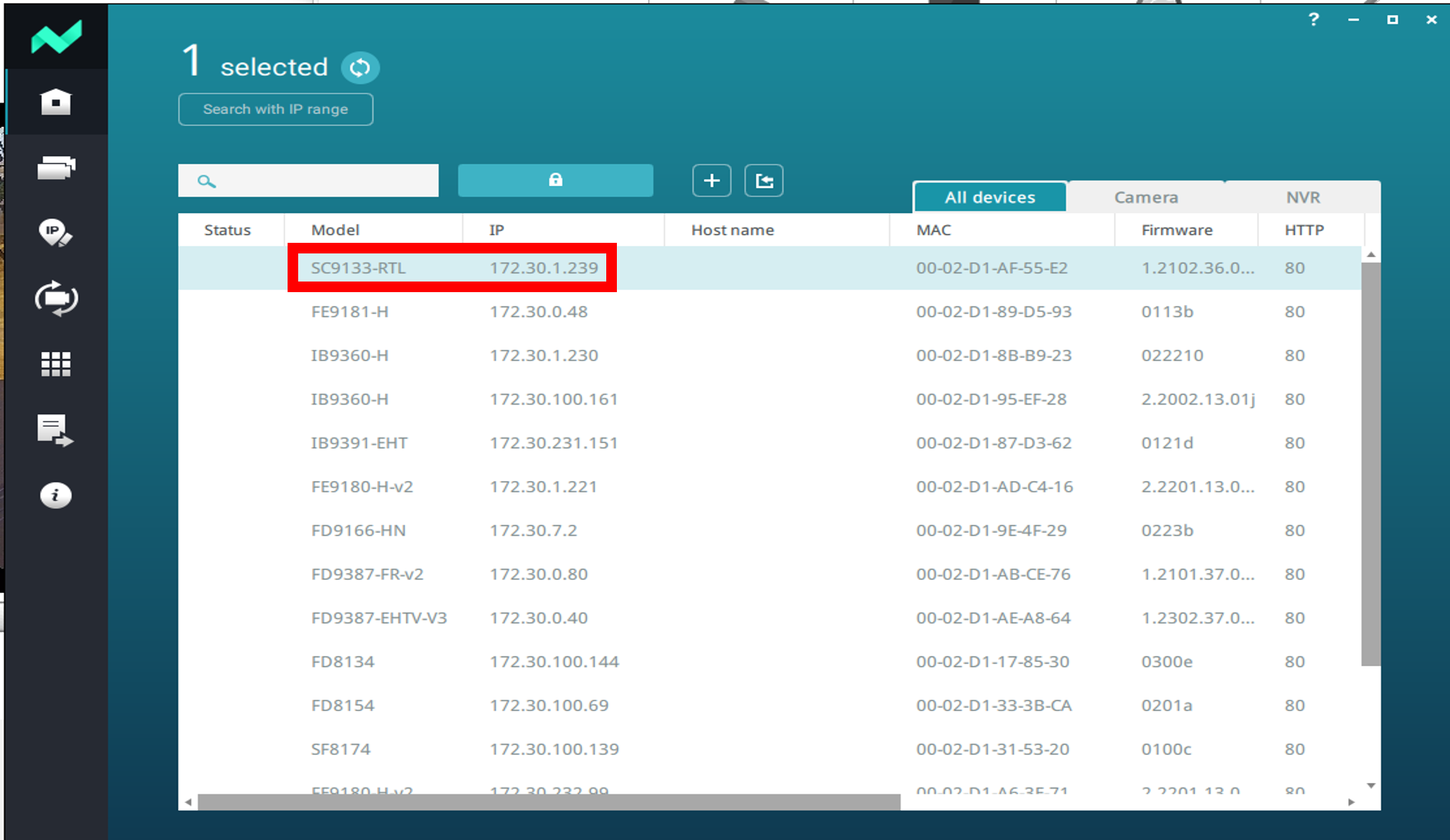Click MAC address 00-02-D1-89-D5-93
Viewport: 1450px width, 840px height.
coord(994,312)
